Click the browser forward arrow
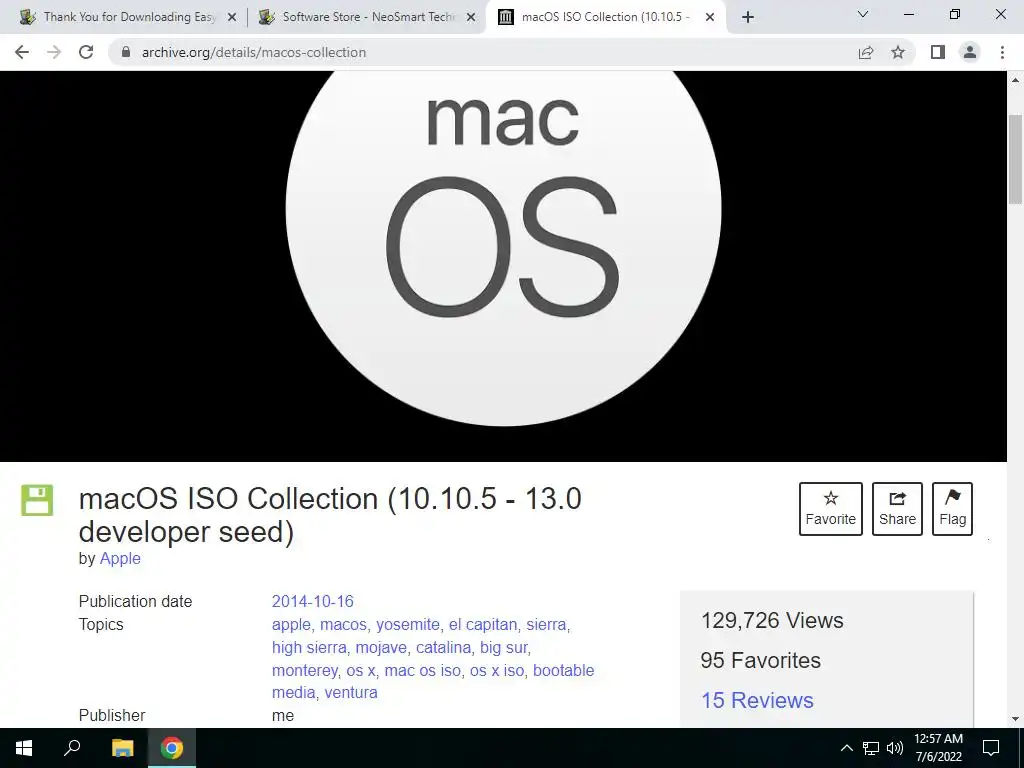Viewport: 1024px width, 768px height. point(54,52)
